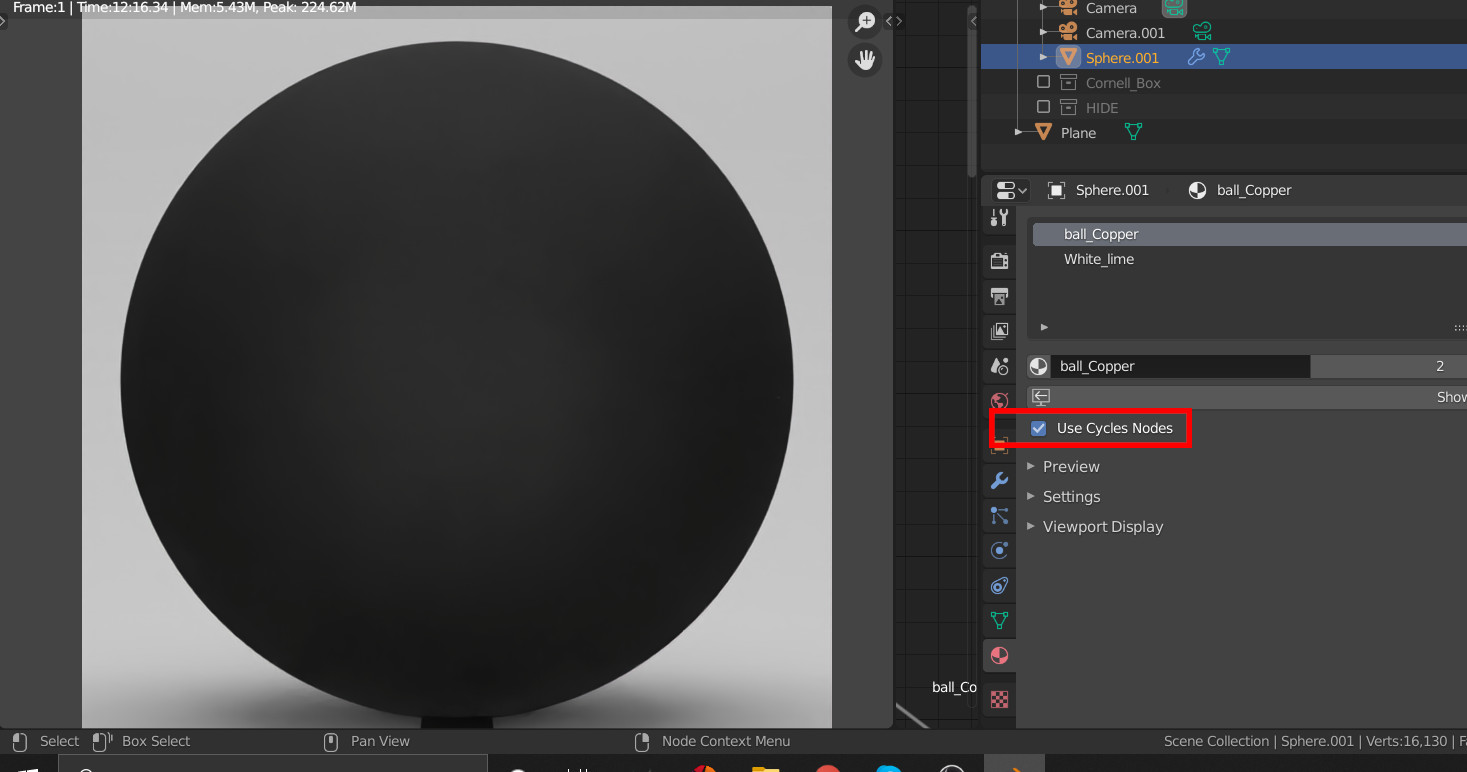
Task: Open the Physics properties tab
Action: pos(998,550)
